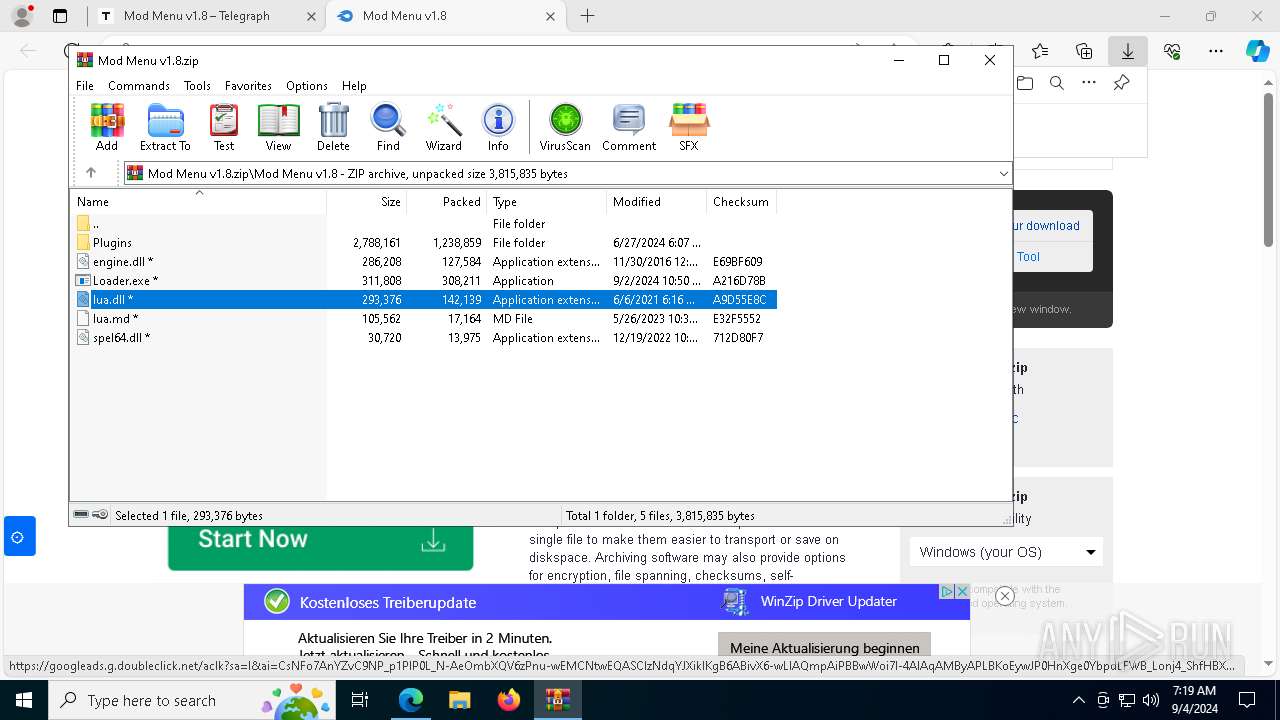
Task: Sort files by Size column
Action: coord(366,202)
